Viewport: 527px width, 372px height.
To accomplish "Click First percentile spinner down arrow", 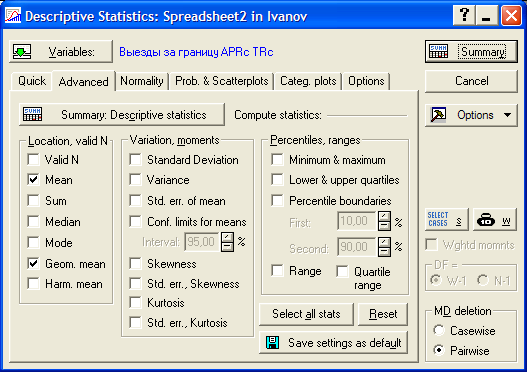I will 384,226.
